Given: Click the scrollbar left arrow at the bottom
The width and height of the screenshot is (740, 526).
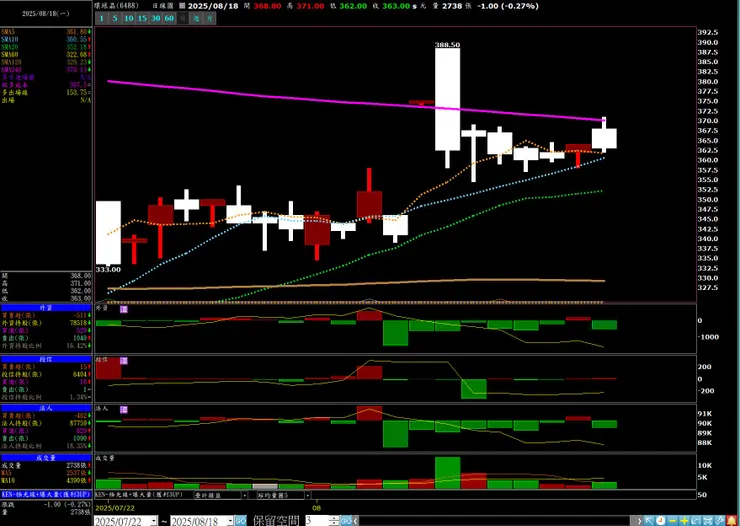Looking at the screenshot, I should point(356,521).
